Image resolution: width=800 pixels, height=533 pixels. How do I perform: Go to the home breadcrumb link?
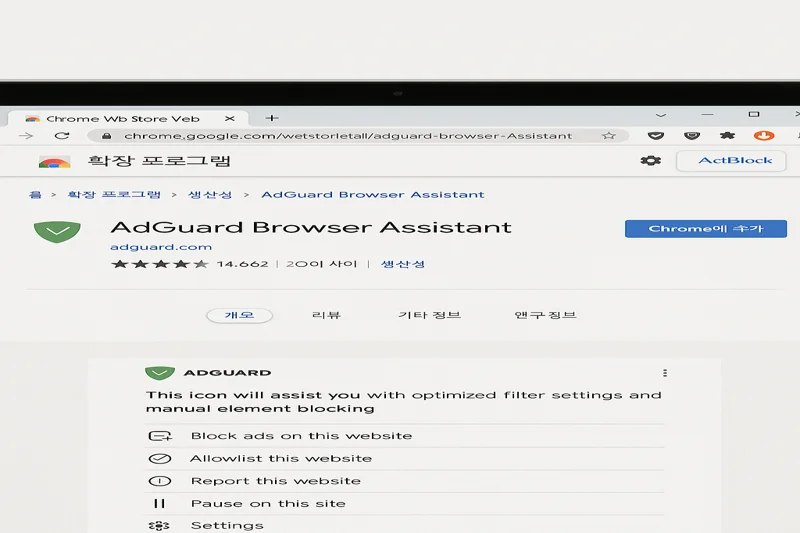click(35, 195)
